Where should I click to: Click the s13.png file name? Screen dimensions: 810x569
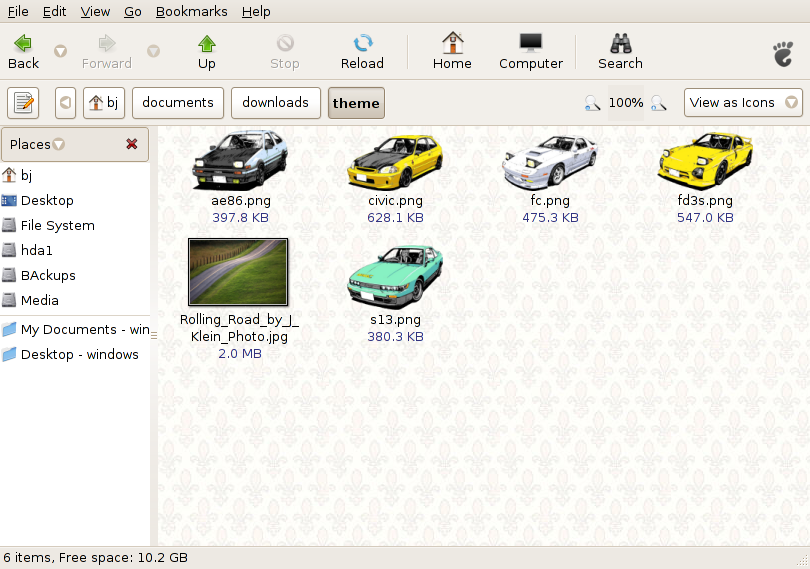(396, 320)
